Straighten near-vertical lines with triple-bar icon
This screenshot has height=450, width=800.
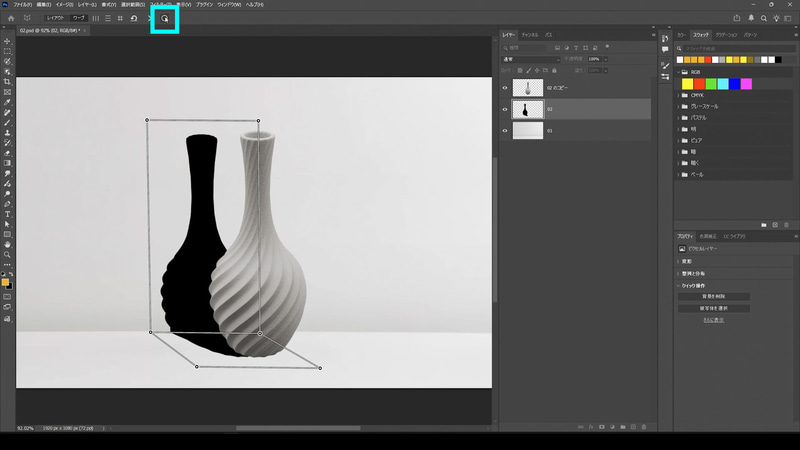pyautogui.click(x=95, y=18)
